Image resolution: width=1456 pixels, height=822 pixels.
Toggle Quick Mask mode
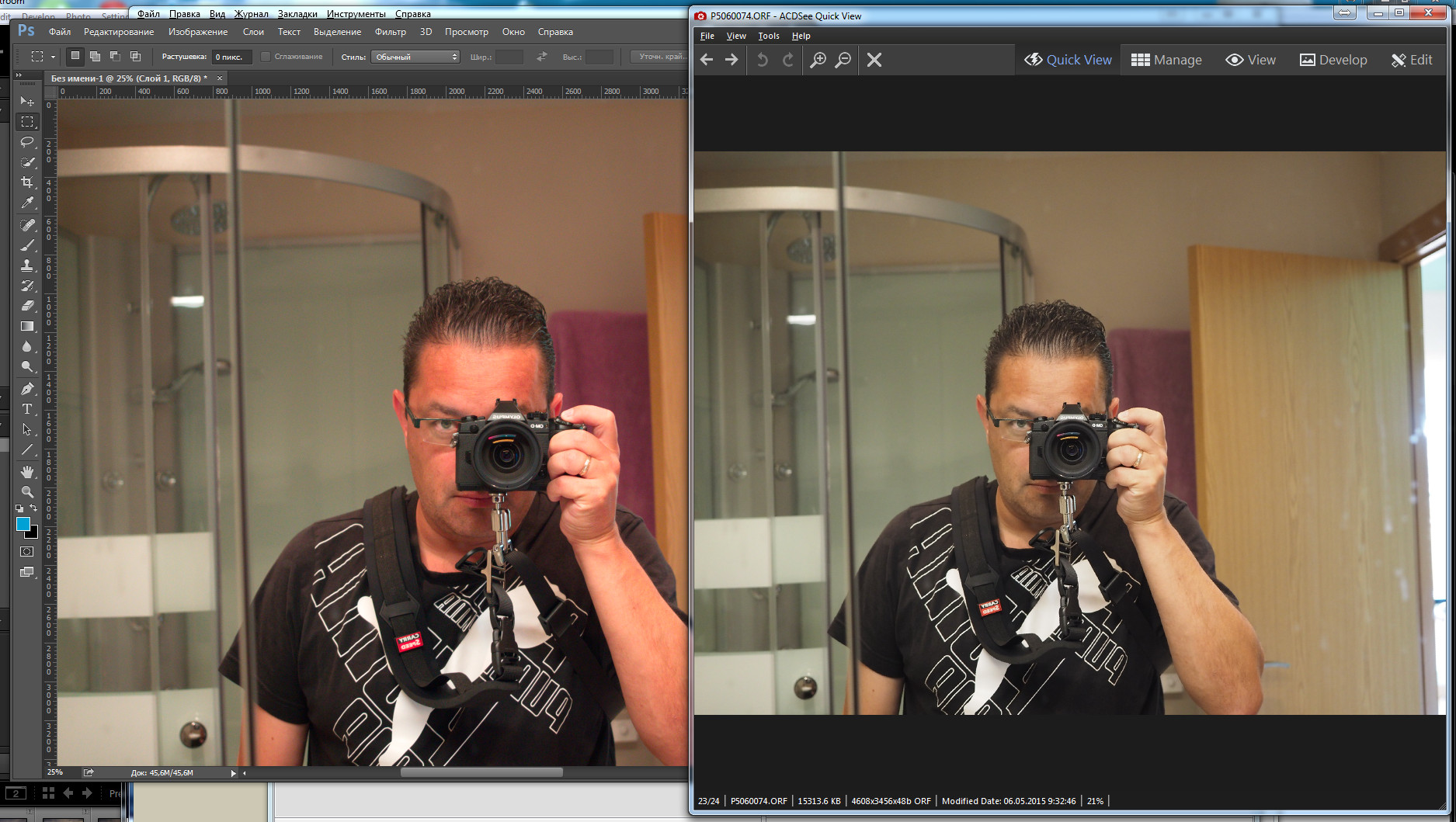[x=27, y=552]
